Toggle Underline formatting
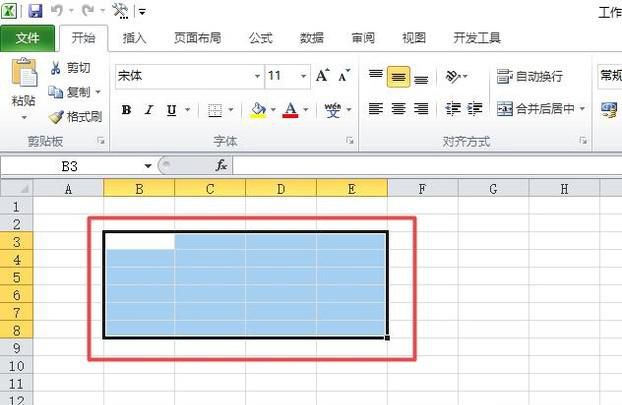Screen dimensions: 622x405 (x=171, y=110)
